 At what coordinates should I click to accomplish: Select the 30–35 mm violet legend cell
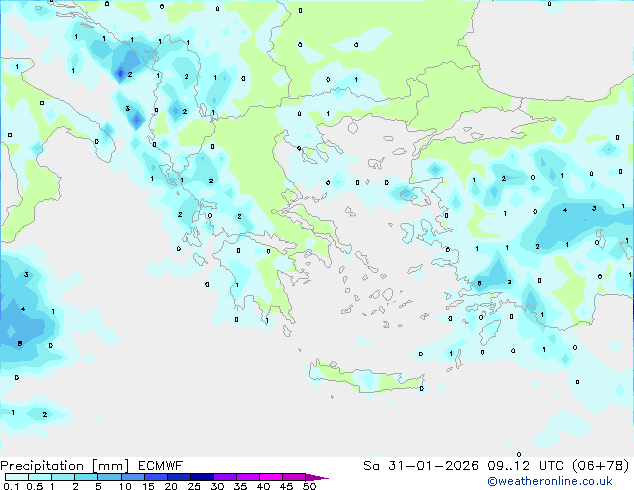[225, 477]
